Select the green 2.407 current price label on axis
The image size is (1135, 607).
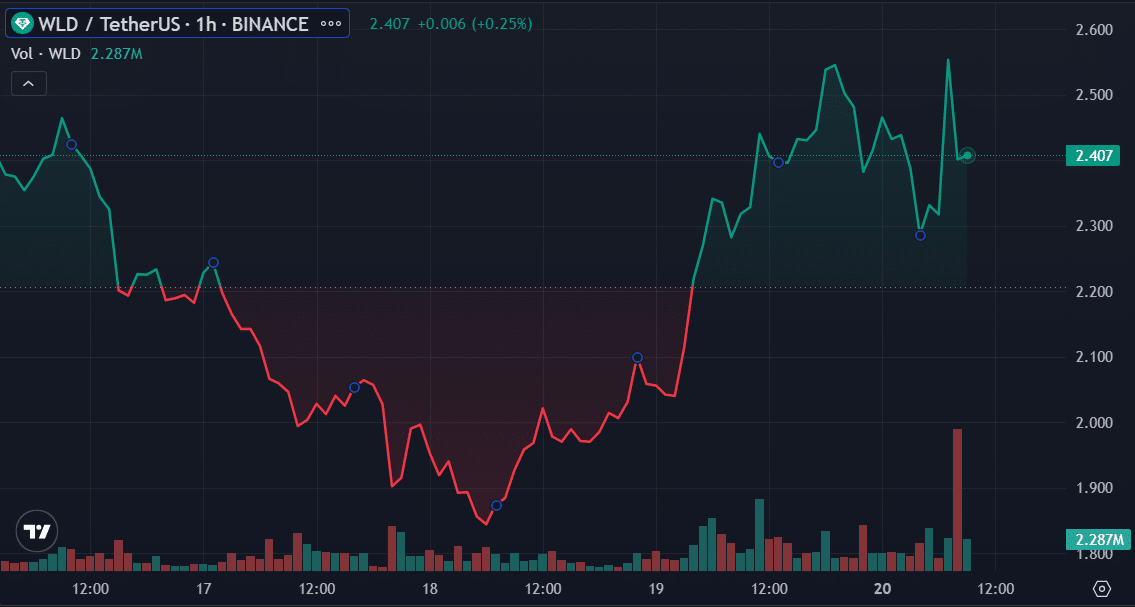click(1094, 156)
